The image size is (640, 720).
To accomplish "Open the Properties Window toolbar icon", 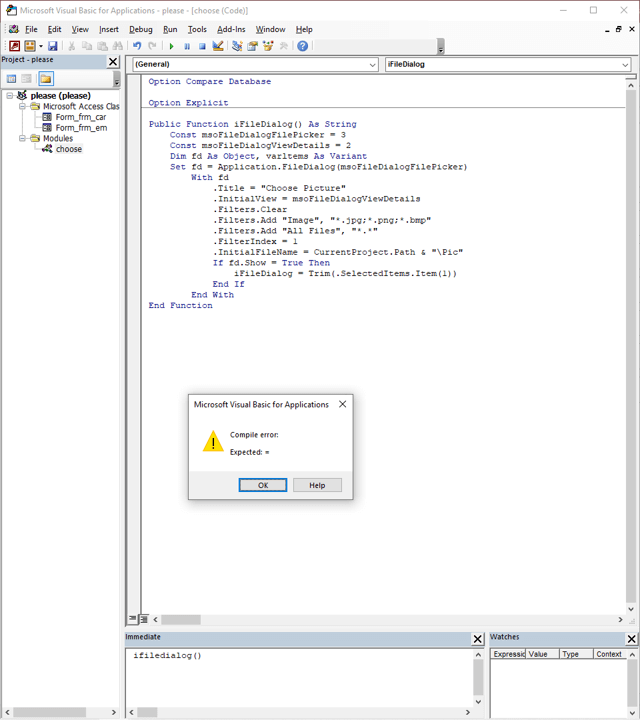I will coord(253,46).
